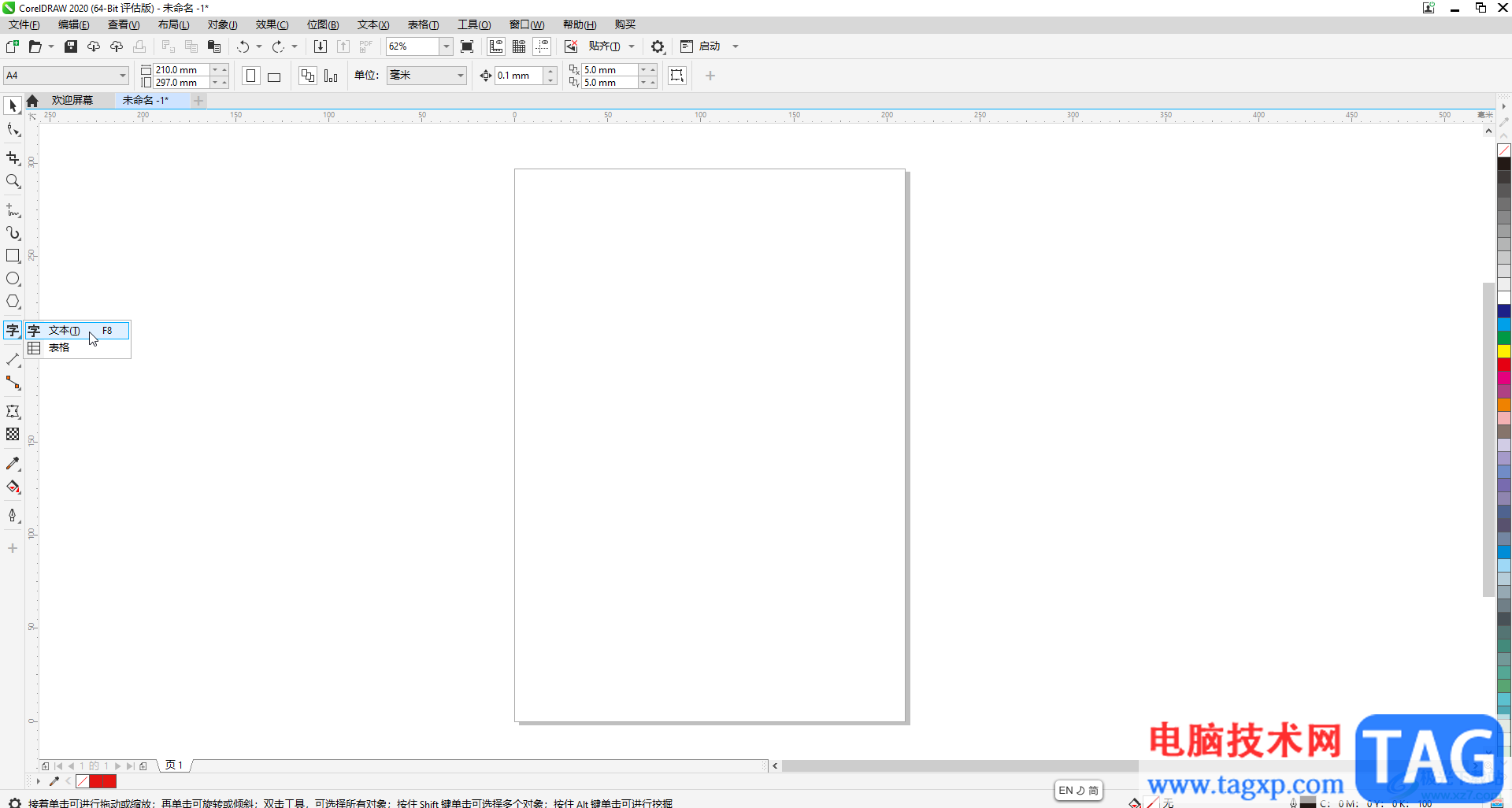1512x808 pixels.
Task: Select the Ellipse tool
Action: pyautogui.click(x=13, y=279)
